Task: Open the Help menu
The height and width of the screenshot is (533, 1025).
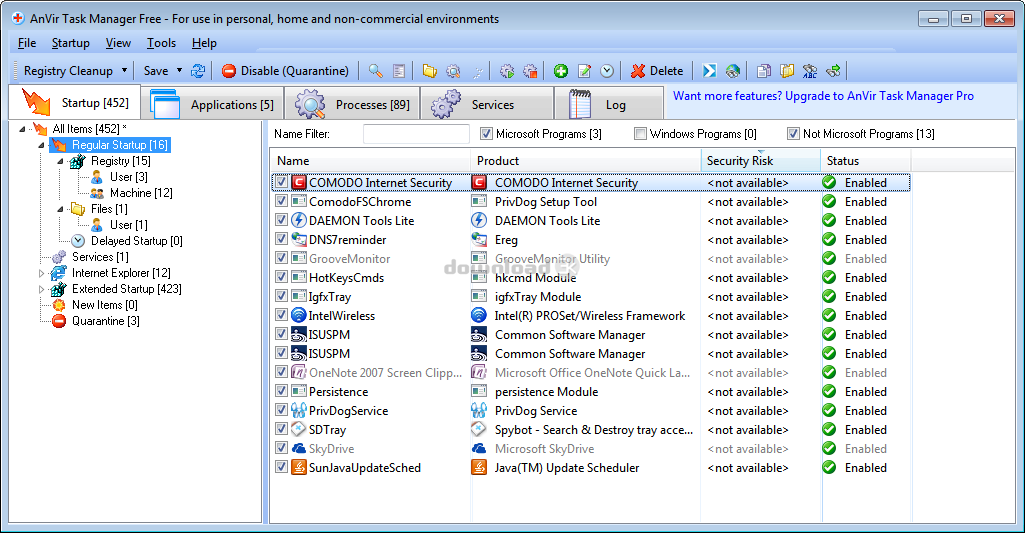Action: 204,43
